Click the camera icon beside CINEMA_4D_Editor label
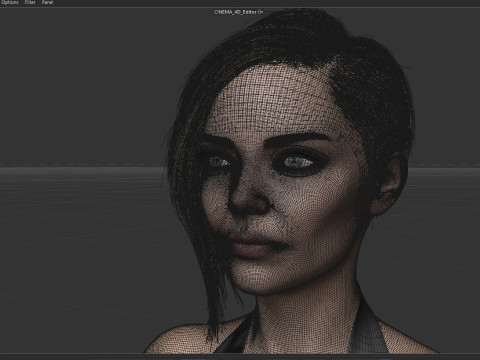The image size is (480, 360). tap(260, 12)
